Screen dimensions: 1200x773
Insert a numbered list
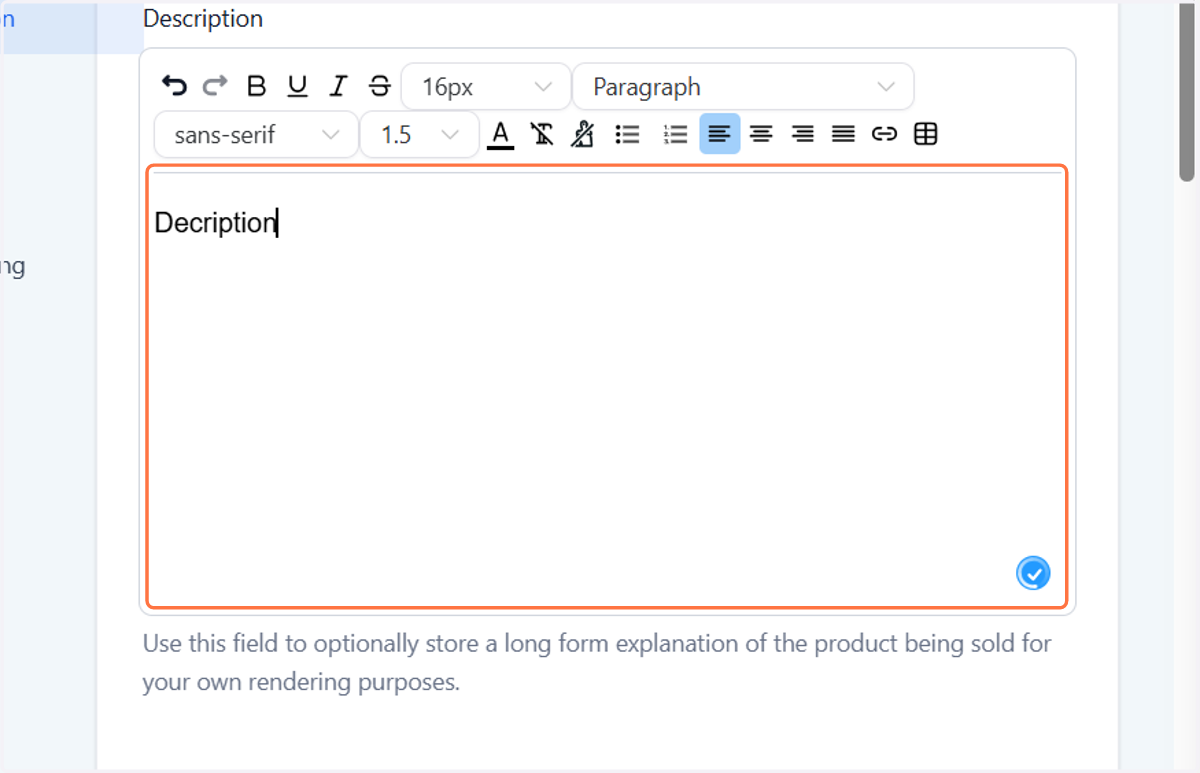[x=676, y=134]
